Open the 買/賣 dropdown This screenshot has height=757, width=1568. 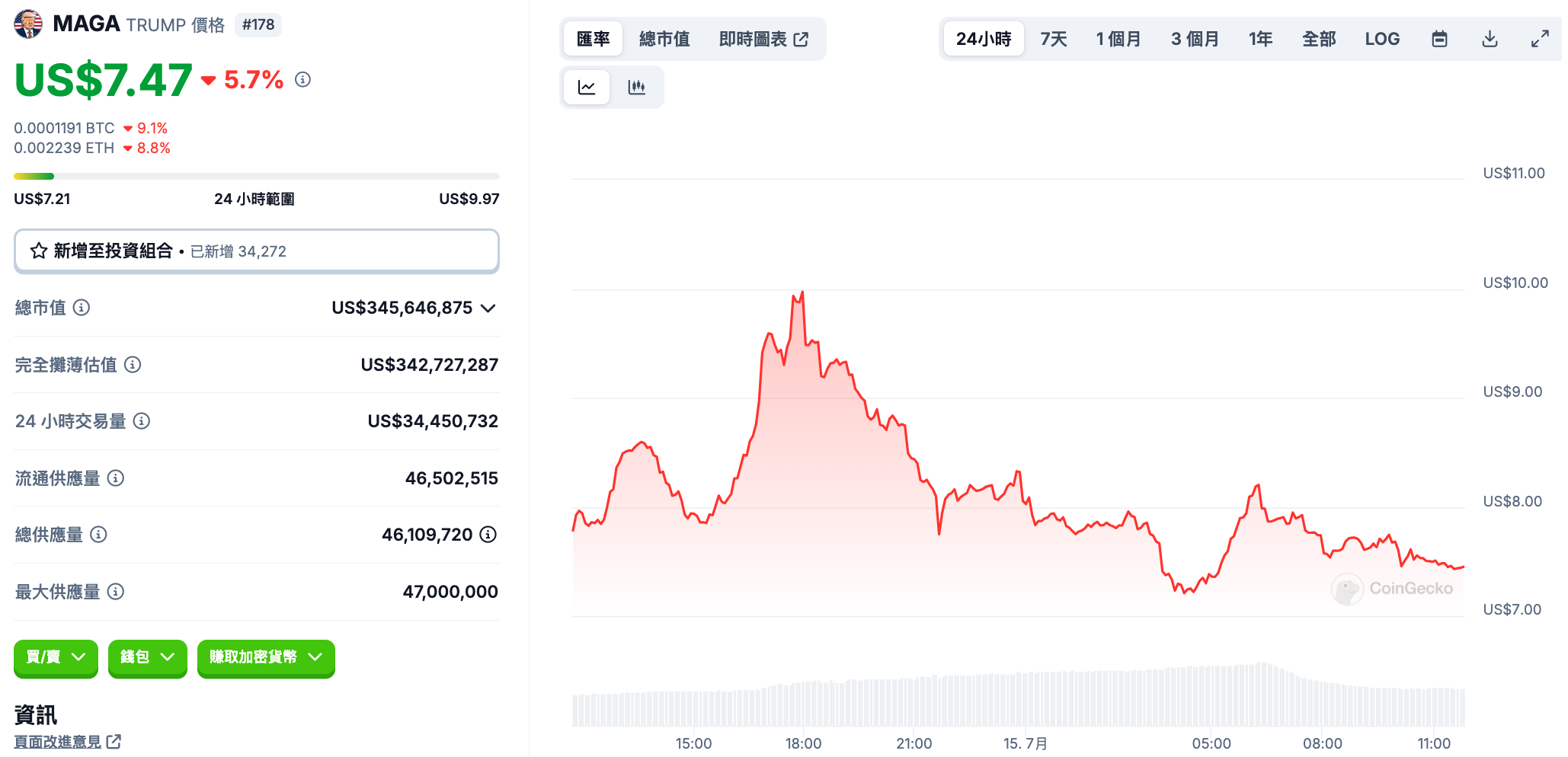[x=56, y=657]
